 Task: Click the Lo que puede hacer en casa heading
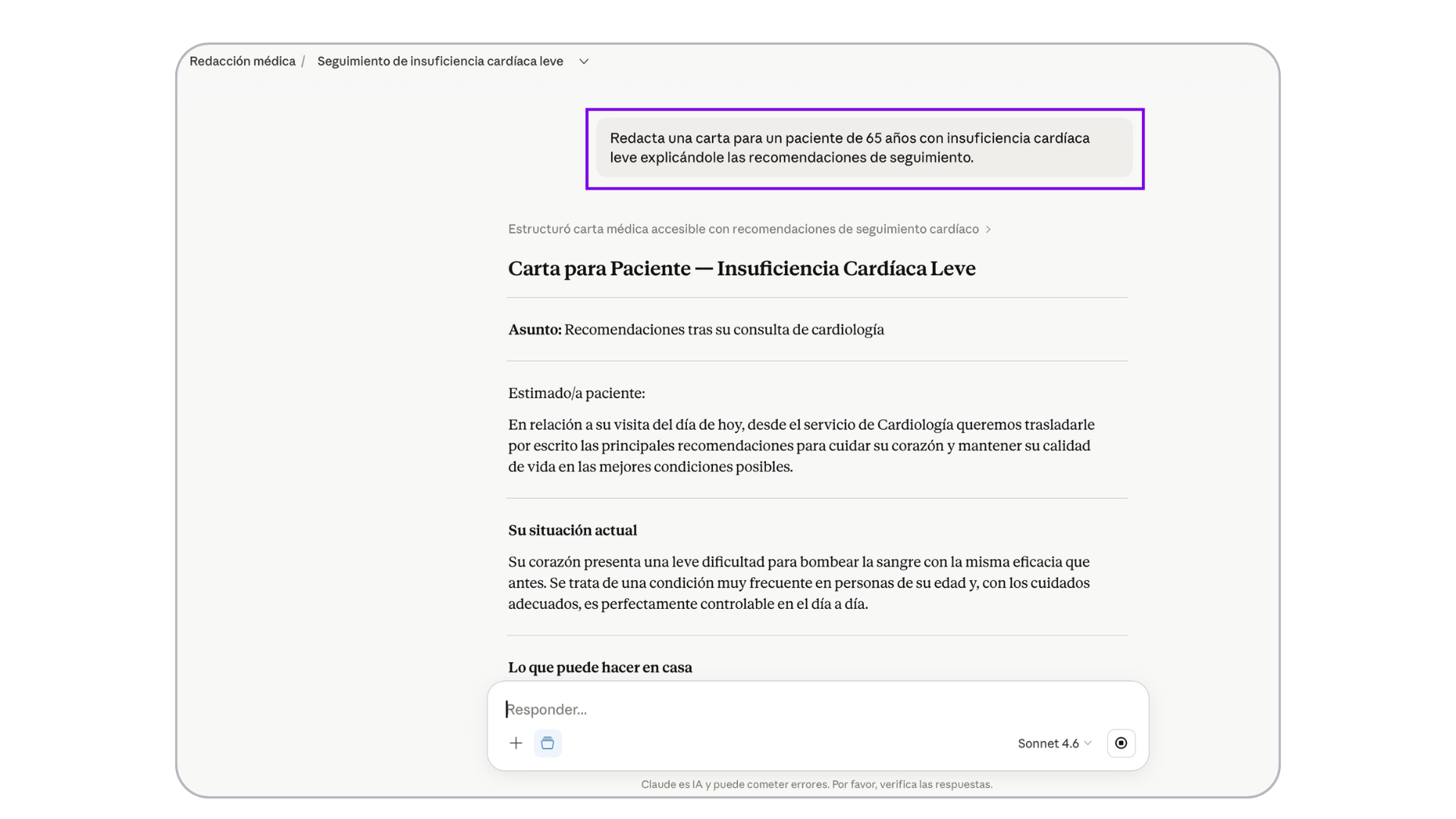tap(599, 668)
